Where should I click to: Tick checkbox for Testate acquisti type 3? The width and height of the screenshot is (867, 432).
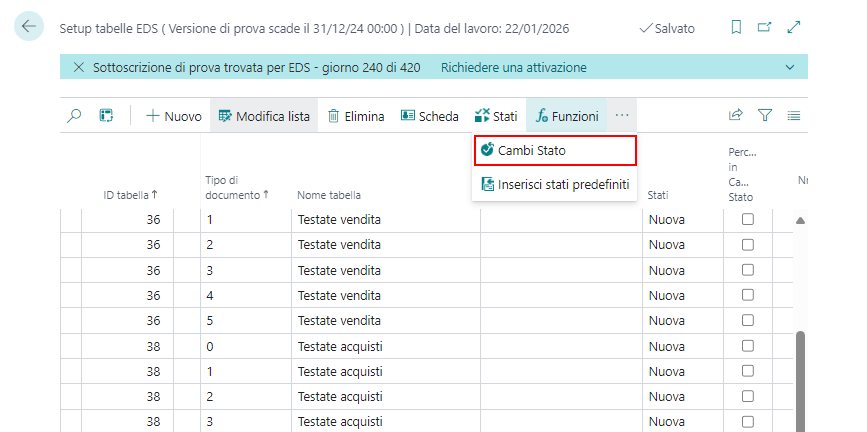coord(748,421)
